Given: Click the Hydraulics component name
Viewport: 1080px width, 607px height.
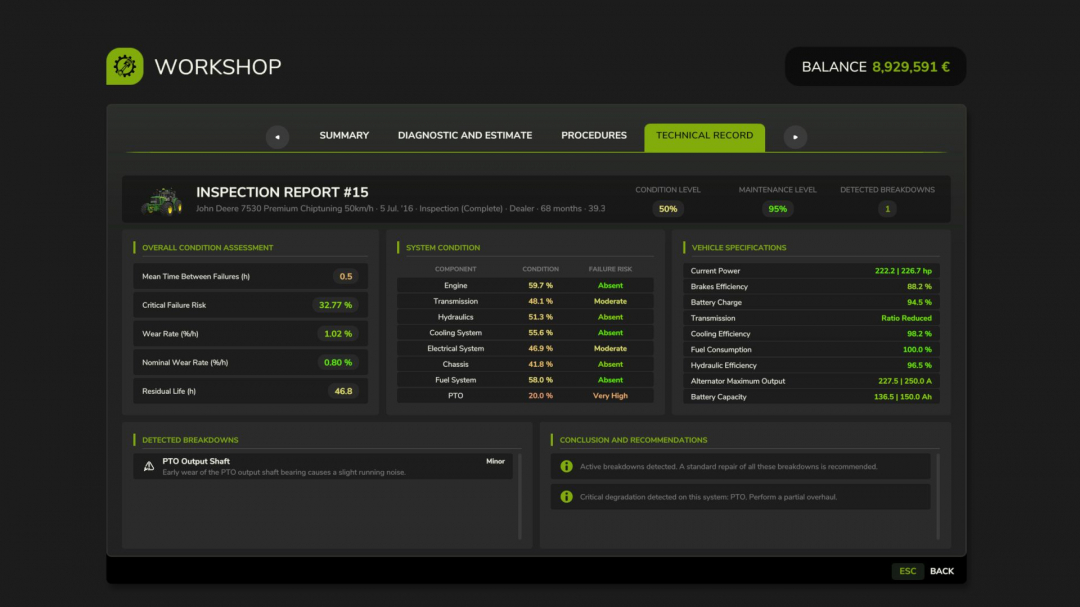Looking at the screenshot, I should coord(455,317).
